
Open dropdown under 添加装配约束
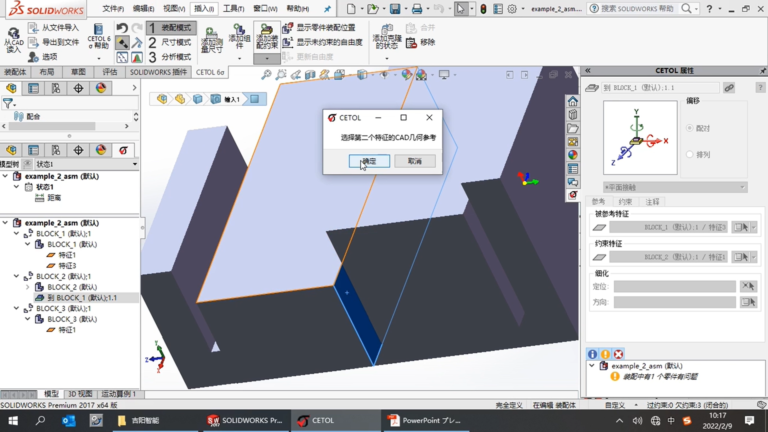(x=267, y=59)
